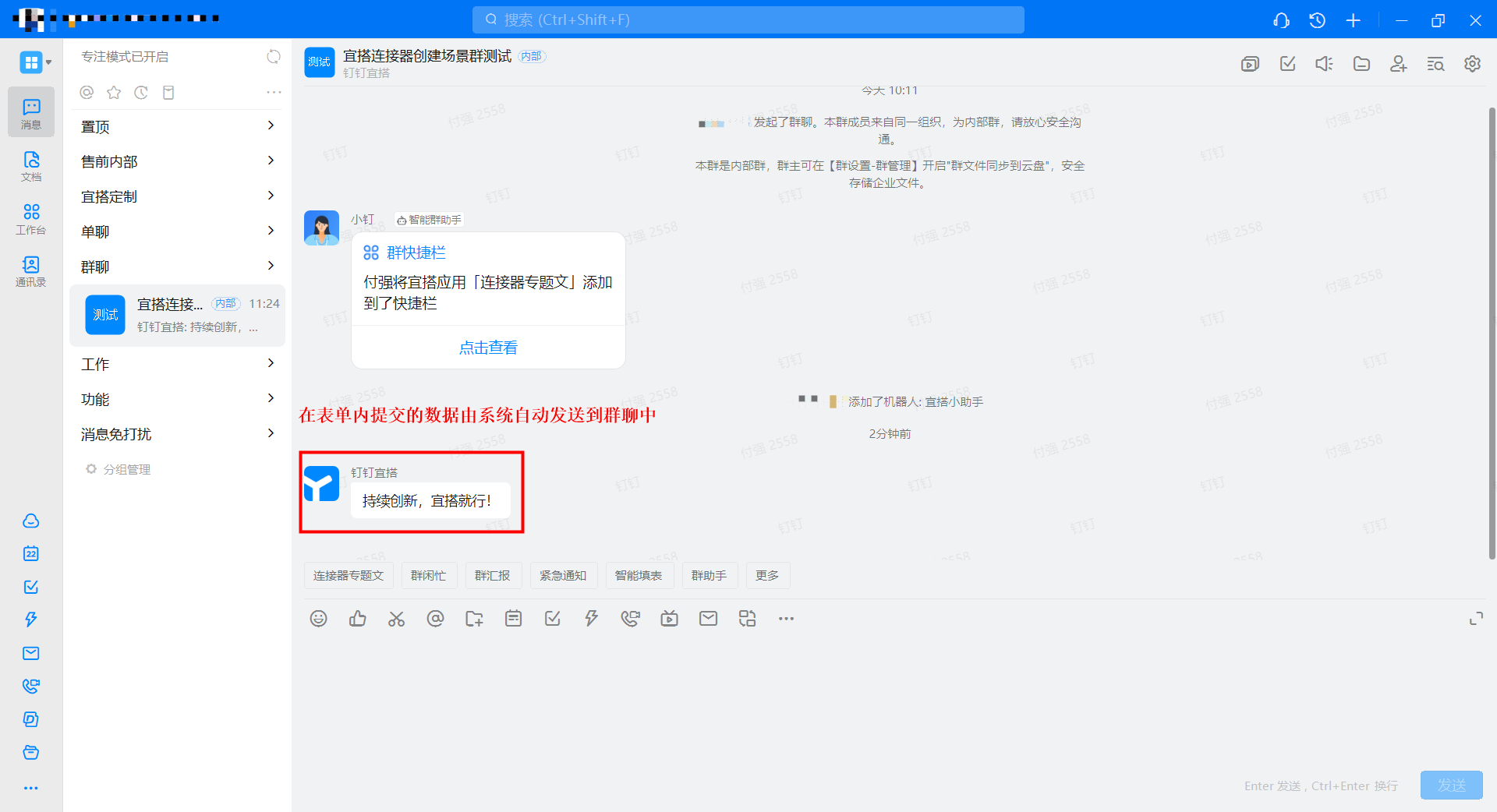Click the search box in title bar
The image size is (1497, 812).
pyautogui.click(x=748, y=20)
